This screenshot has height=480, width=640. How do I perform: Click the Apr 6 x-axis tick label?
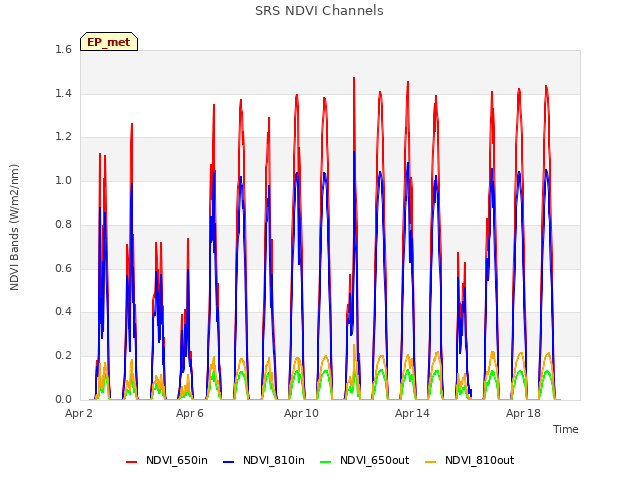(190, 413)
